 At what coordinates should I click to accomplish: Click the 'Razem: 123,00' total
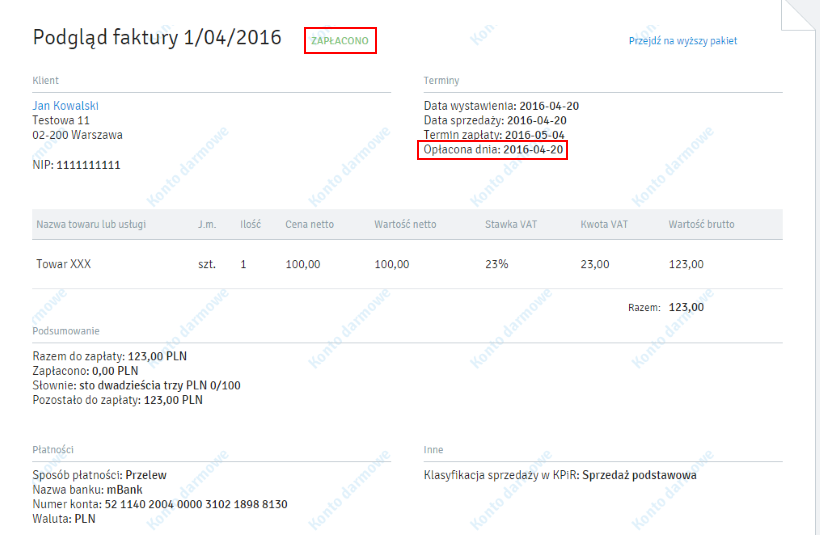click(x=666, y=307)
